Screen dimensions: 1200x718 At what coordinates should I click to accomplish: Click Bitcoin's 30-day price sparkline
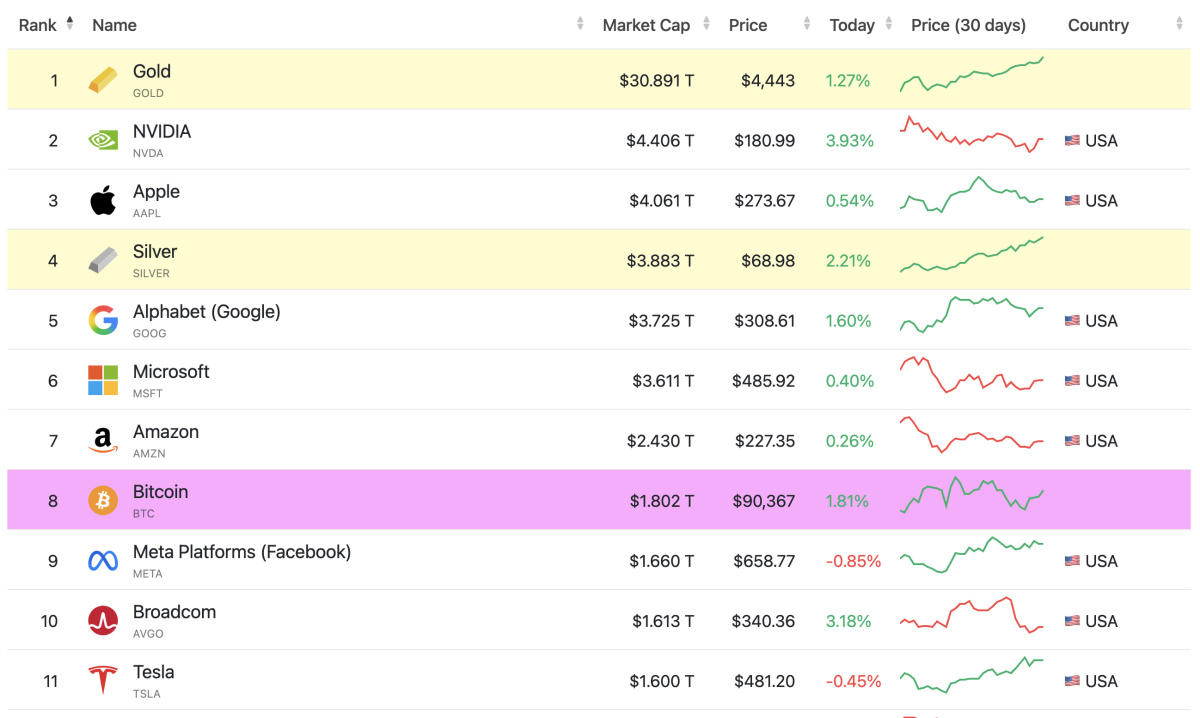(x=972, y=495)
